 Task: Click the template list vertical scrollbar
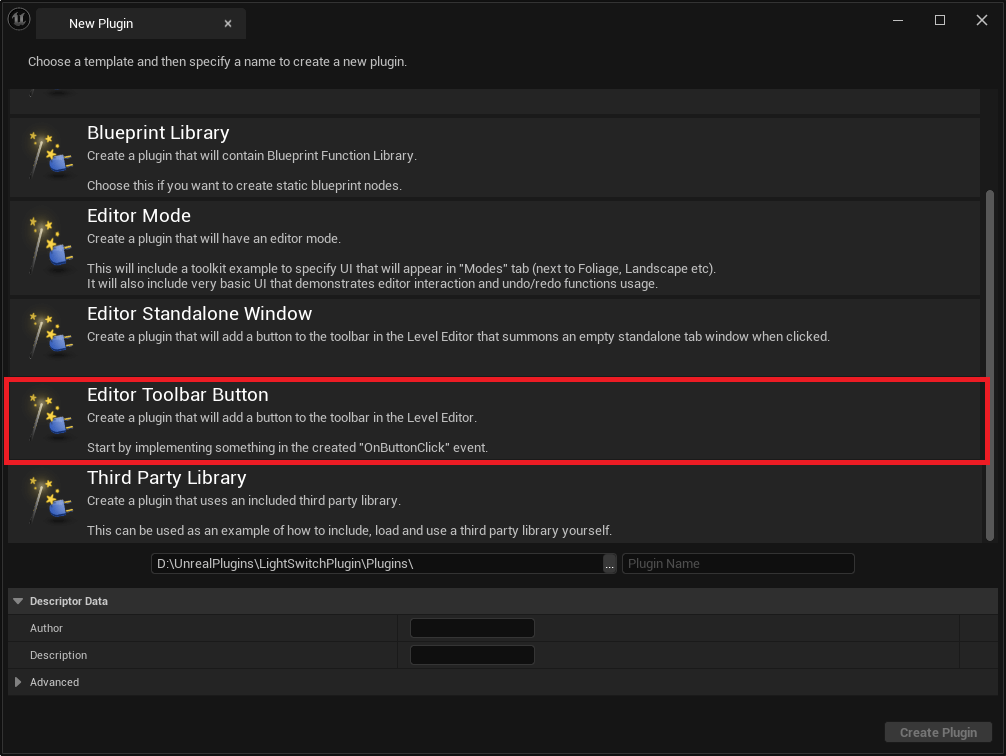pos(990,360)
